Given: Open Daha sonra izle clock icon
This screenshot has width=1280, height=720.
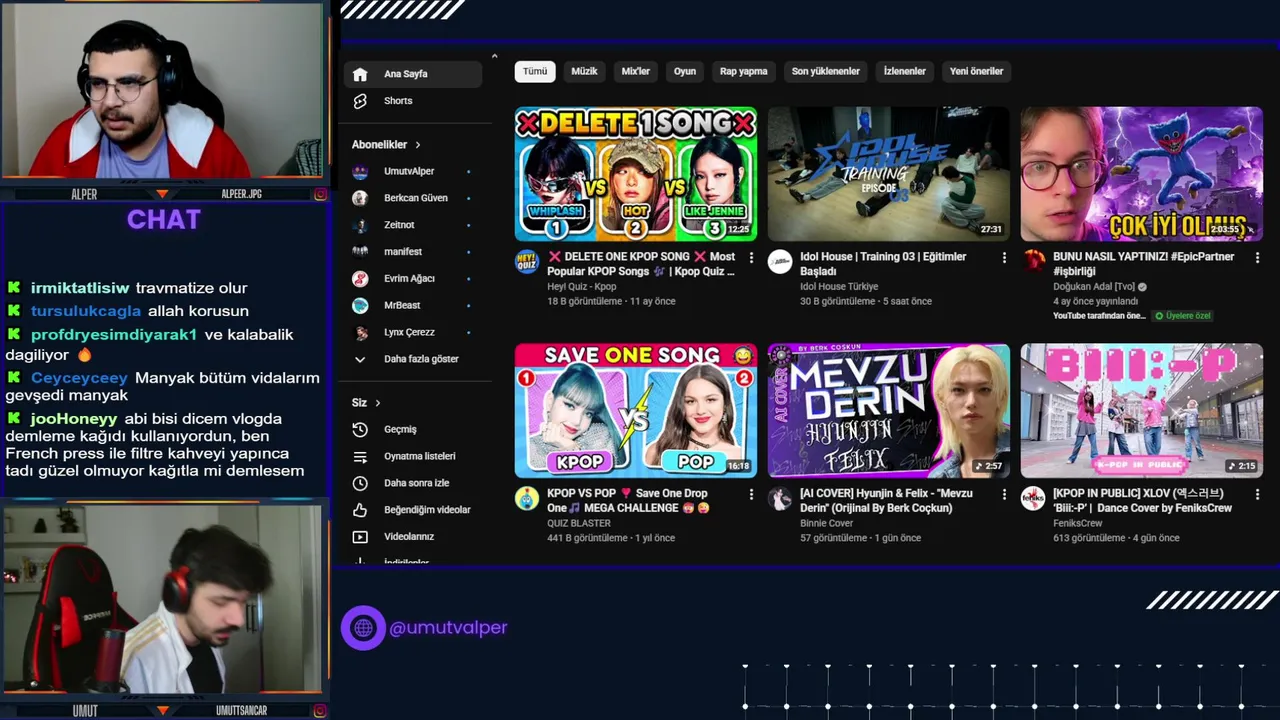Looking at the screenshot, I should [x=360, y=483].
